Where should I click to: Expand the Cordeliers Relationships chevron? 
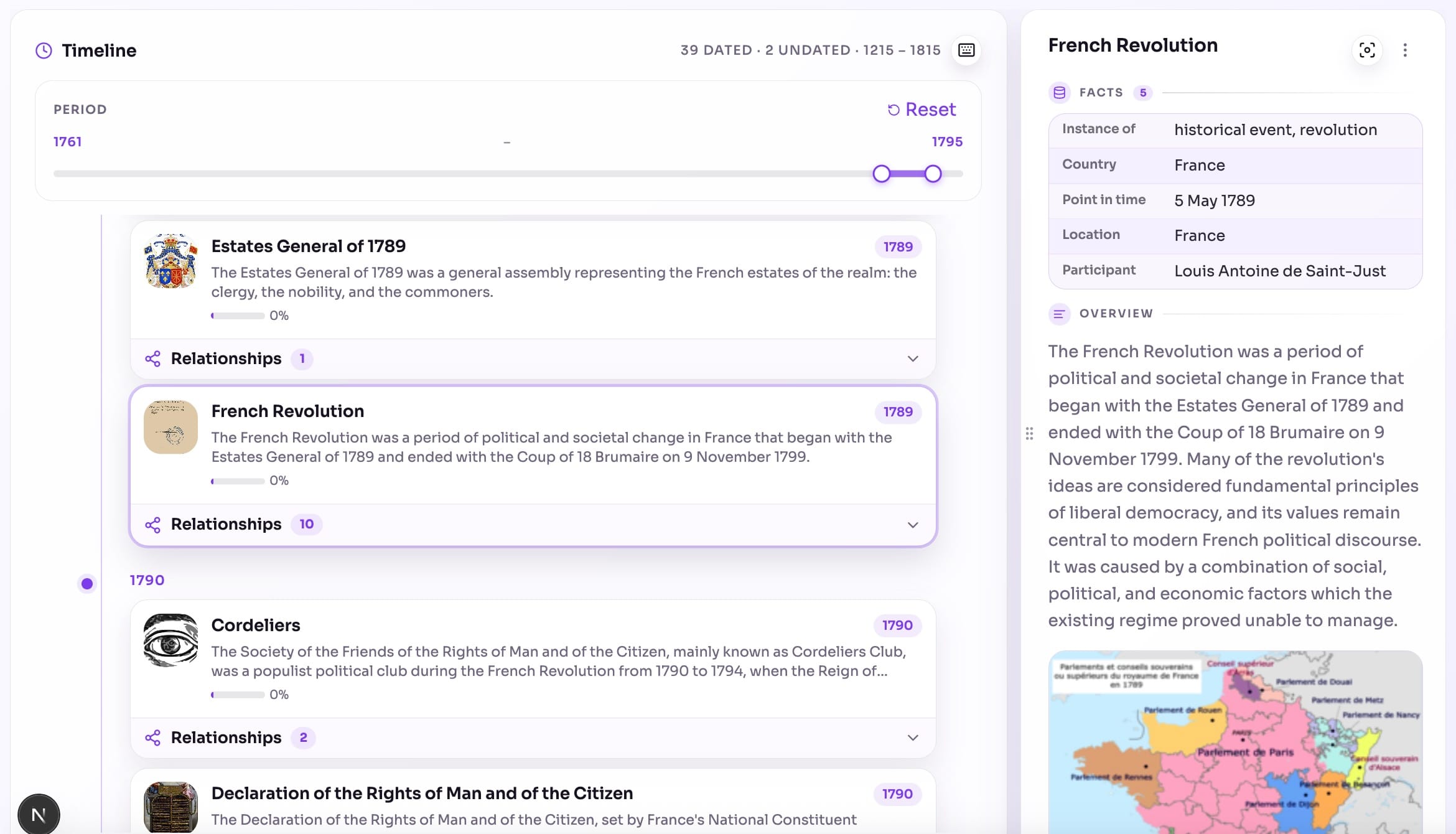(913, 738)
